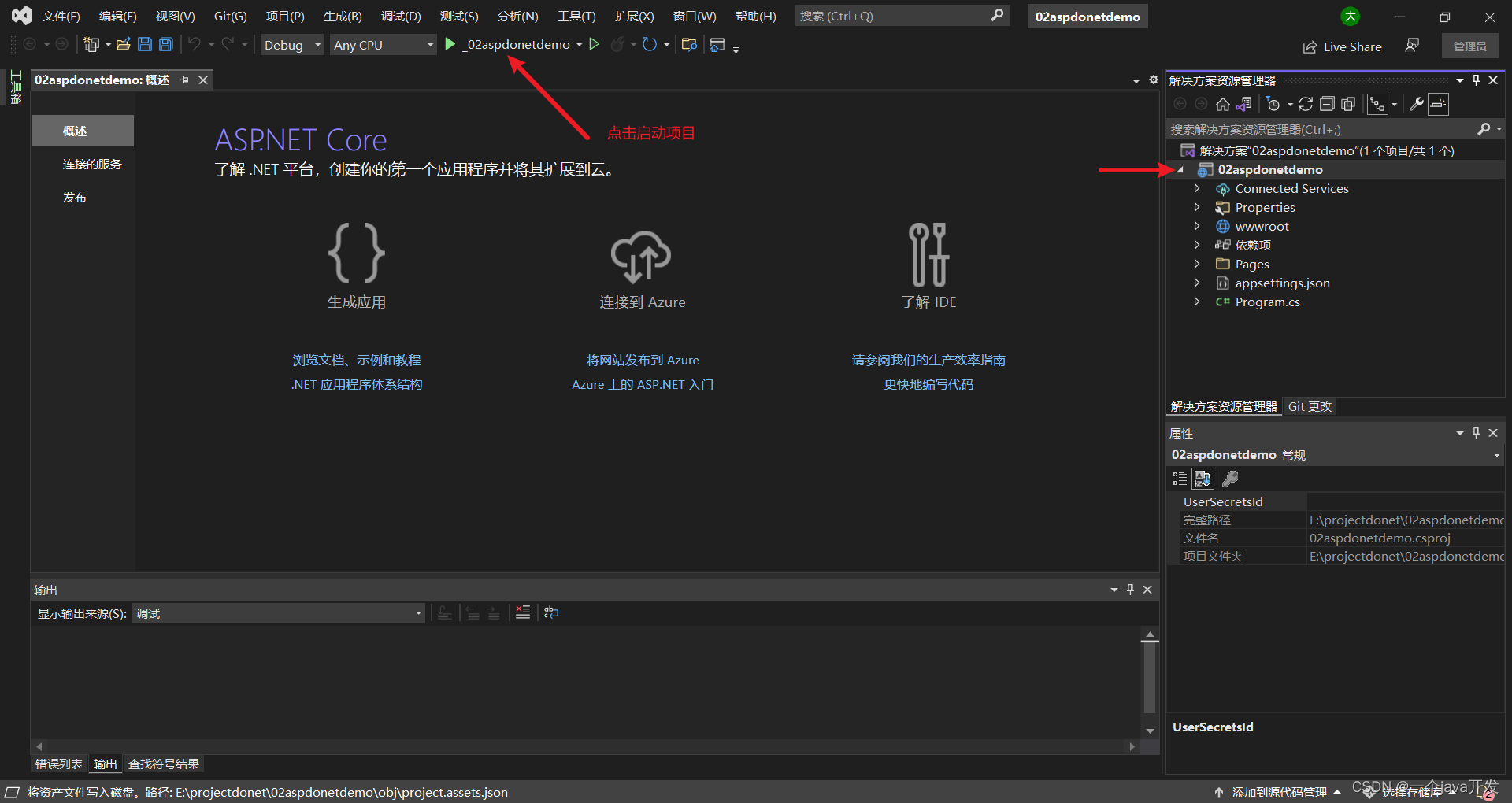Pin the Output panel
This screenshot has height=803, width=1512.
click(x=1130, y=590)
